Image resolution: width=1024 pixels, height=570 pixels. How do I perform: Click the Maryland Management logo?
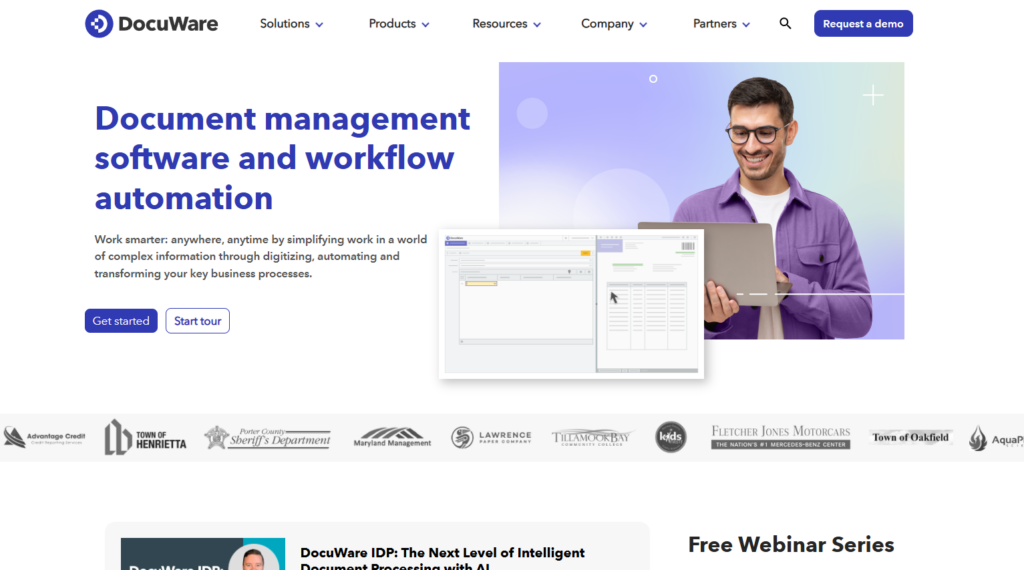pos(392,437)
